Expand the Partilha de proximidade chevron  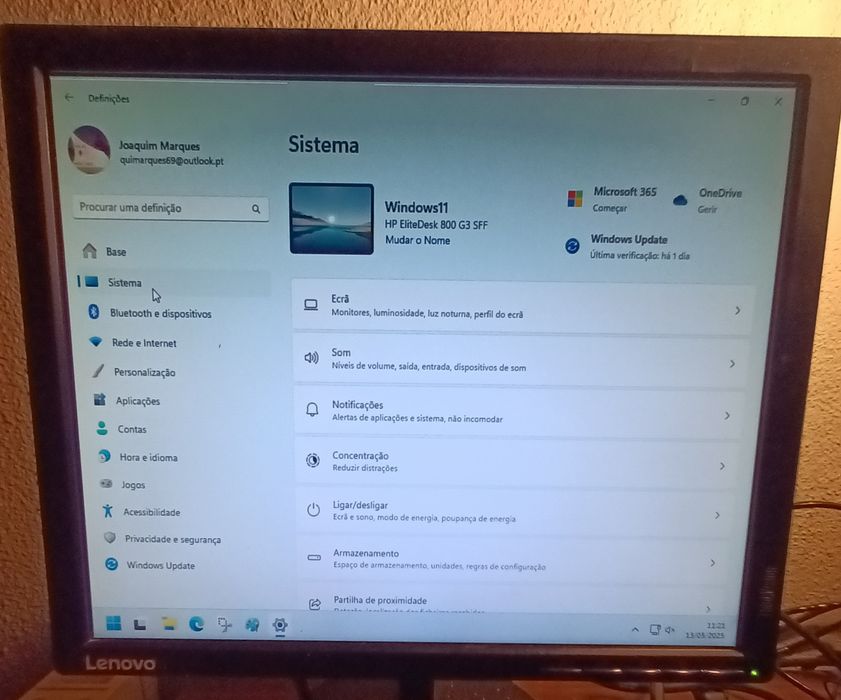point(708,608)
